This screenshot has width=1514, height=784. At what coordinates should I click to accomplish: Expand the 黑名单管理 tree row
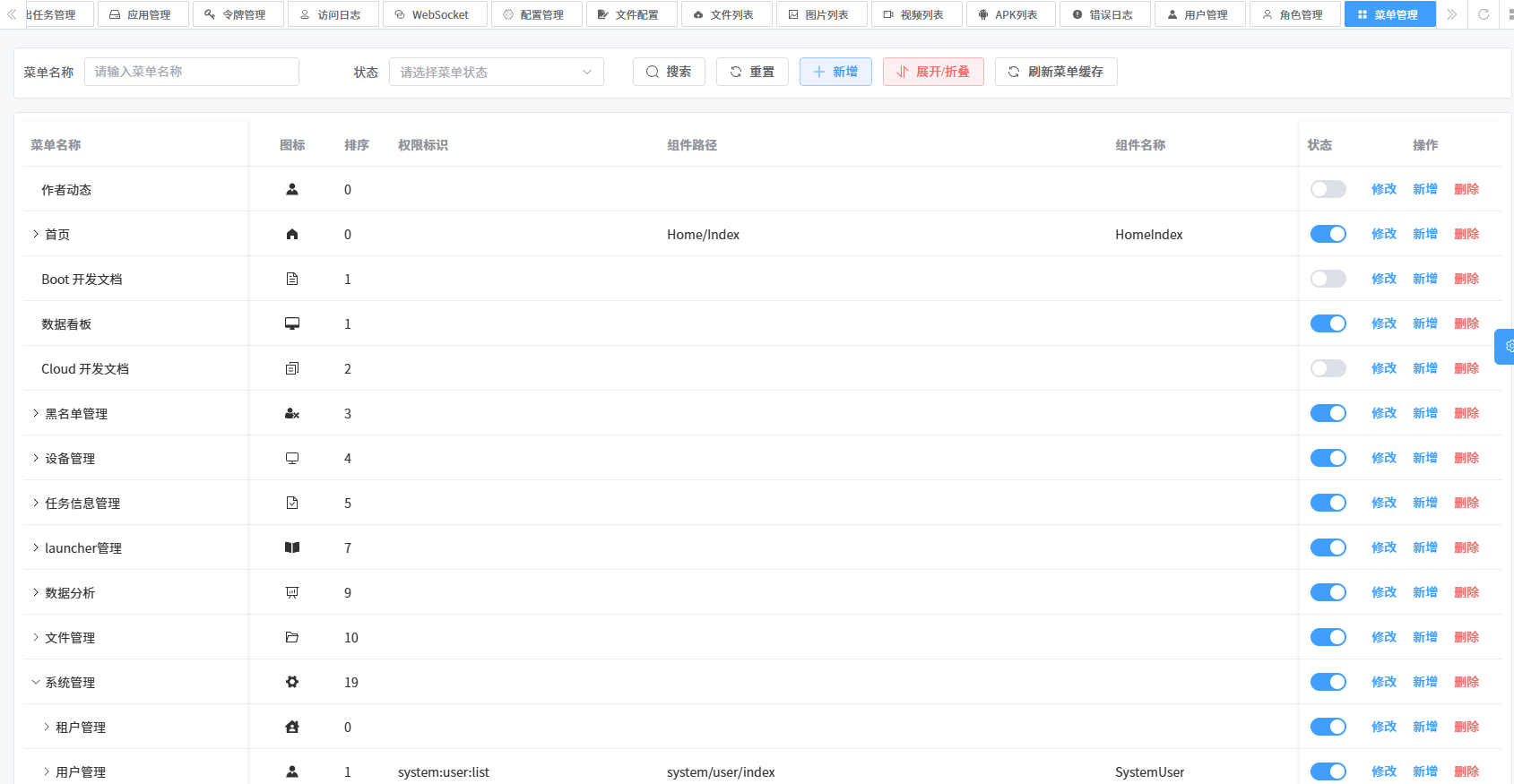click(x=36, y=413)
